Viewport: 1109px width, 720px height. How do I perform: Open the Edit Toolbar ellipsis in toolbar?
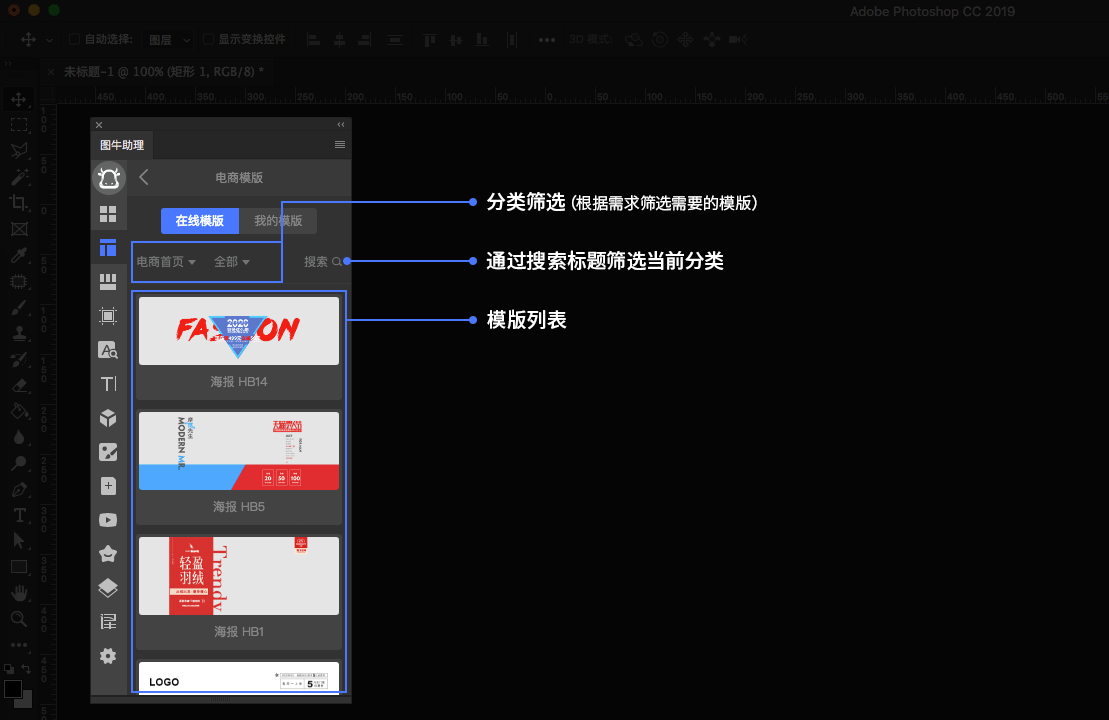[19, 645]
